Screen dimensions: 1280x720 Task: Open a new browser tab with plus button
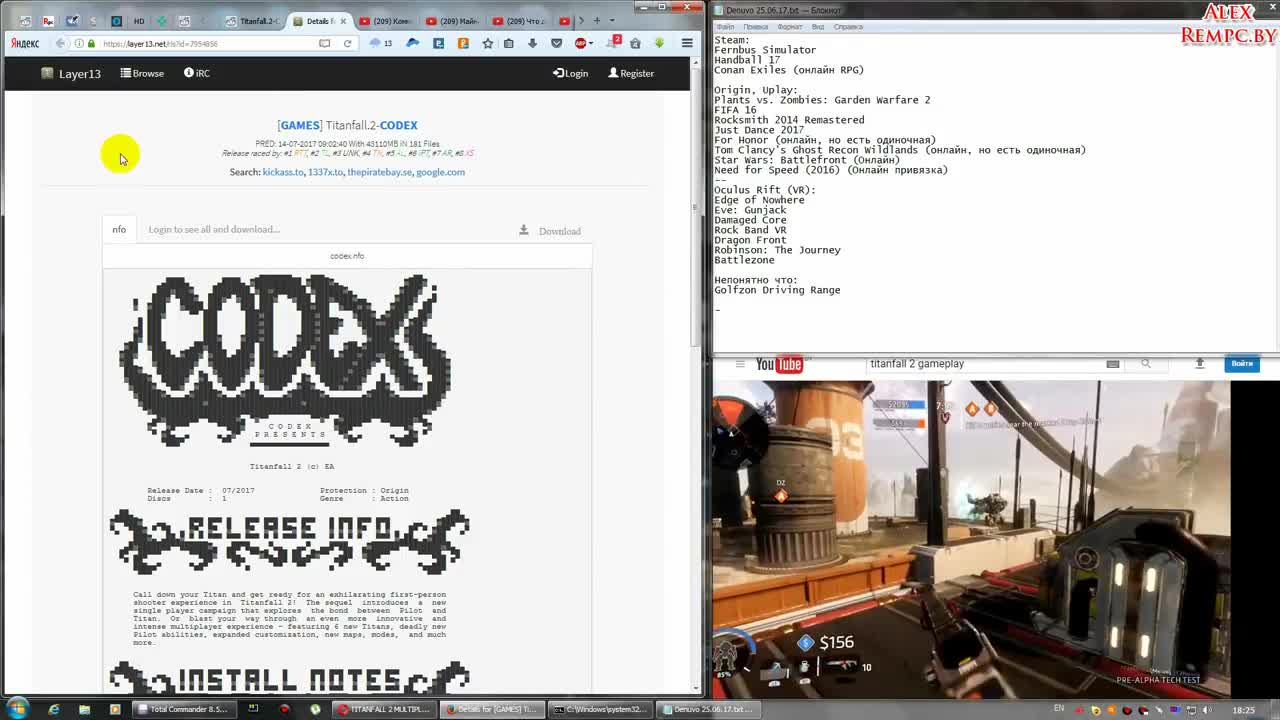tap(597, 21)
